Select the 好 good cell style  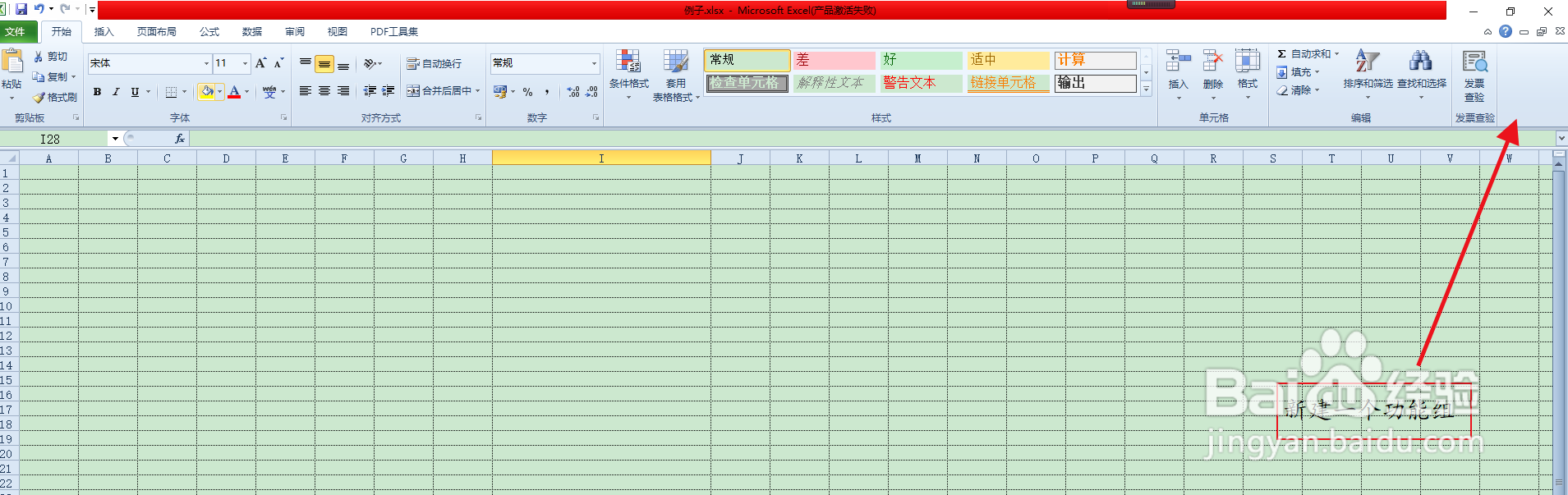click(x=922, y=60)
